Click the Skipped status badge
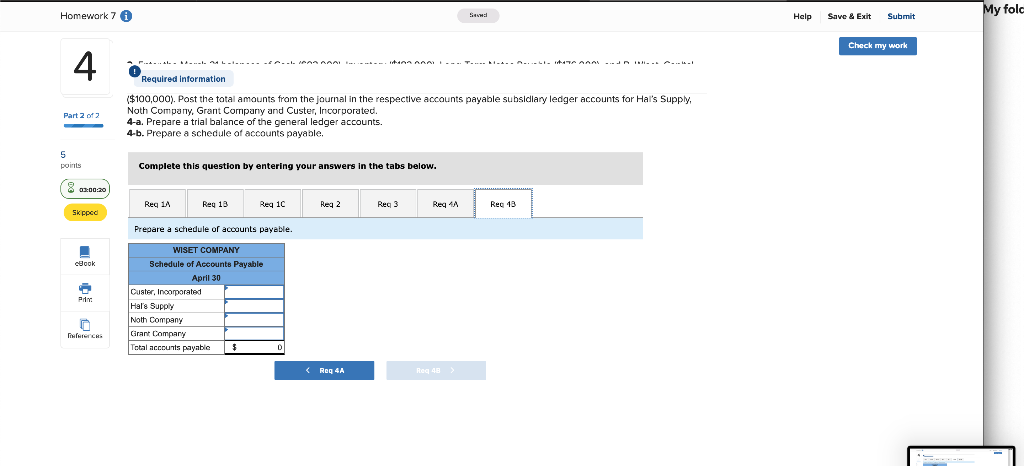This screenshot has height=466, width=1024. pos(85,213)
